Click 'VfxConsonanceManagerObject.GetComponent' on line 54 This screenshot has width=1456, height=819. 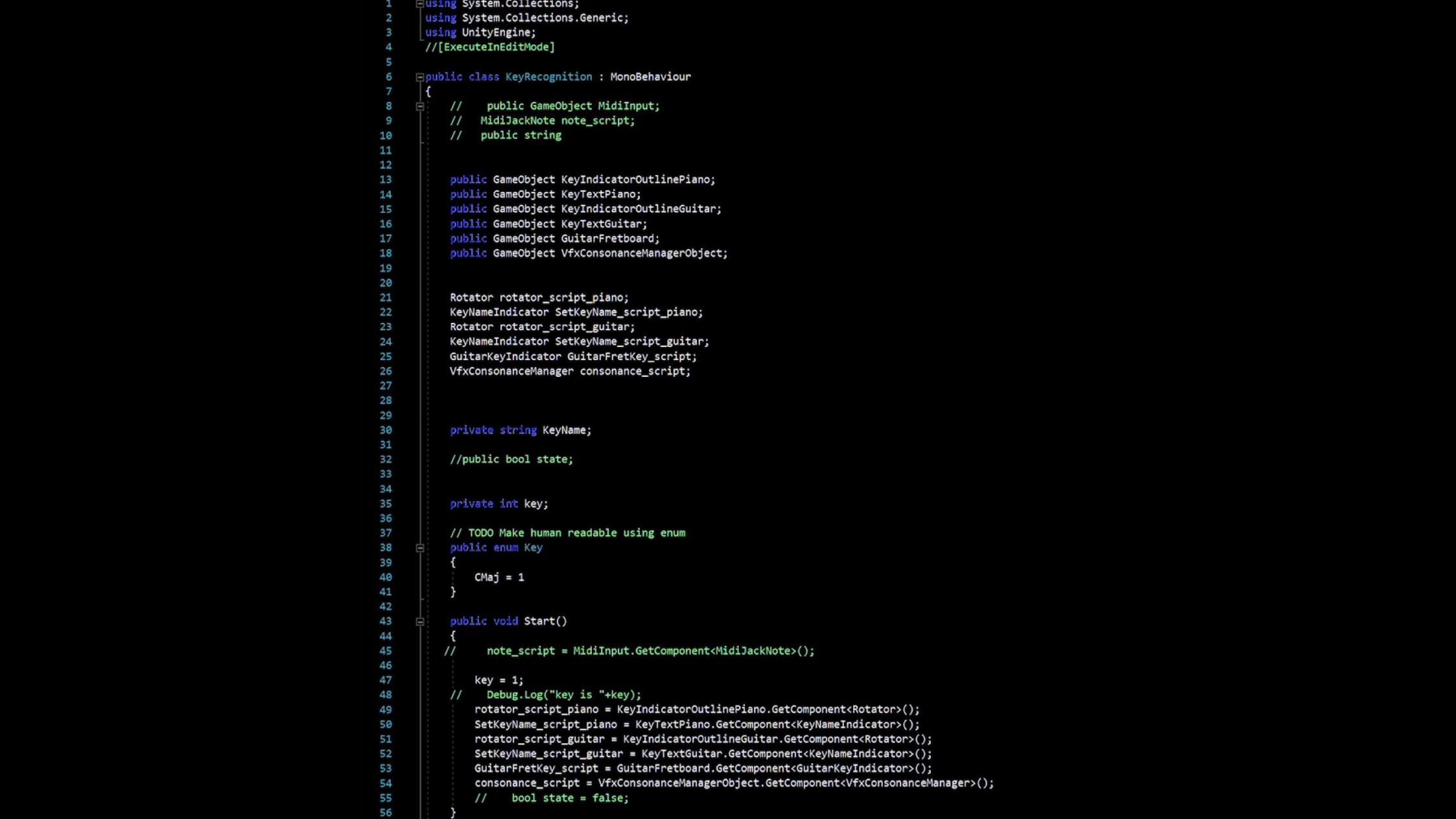pos(718,783)
